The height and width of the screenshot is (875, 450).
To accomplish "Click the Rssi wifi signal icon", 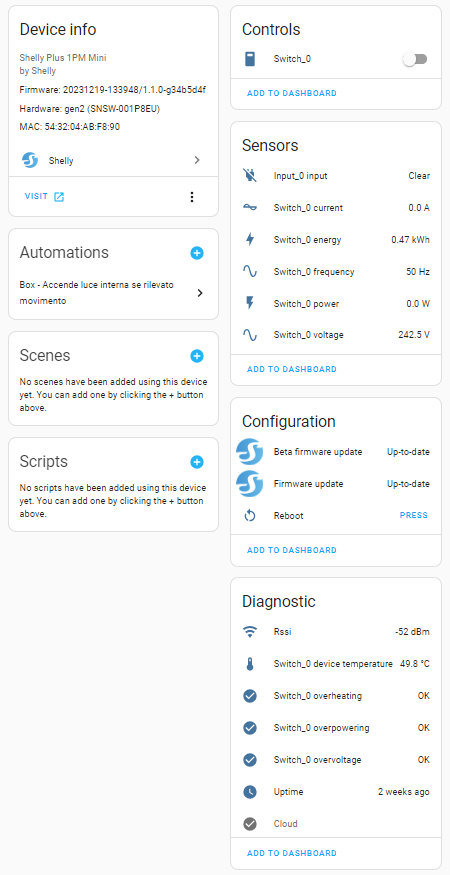I will (x=250, y=632).
